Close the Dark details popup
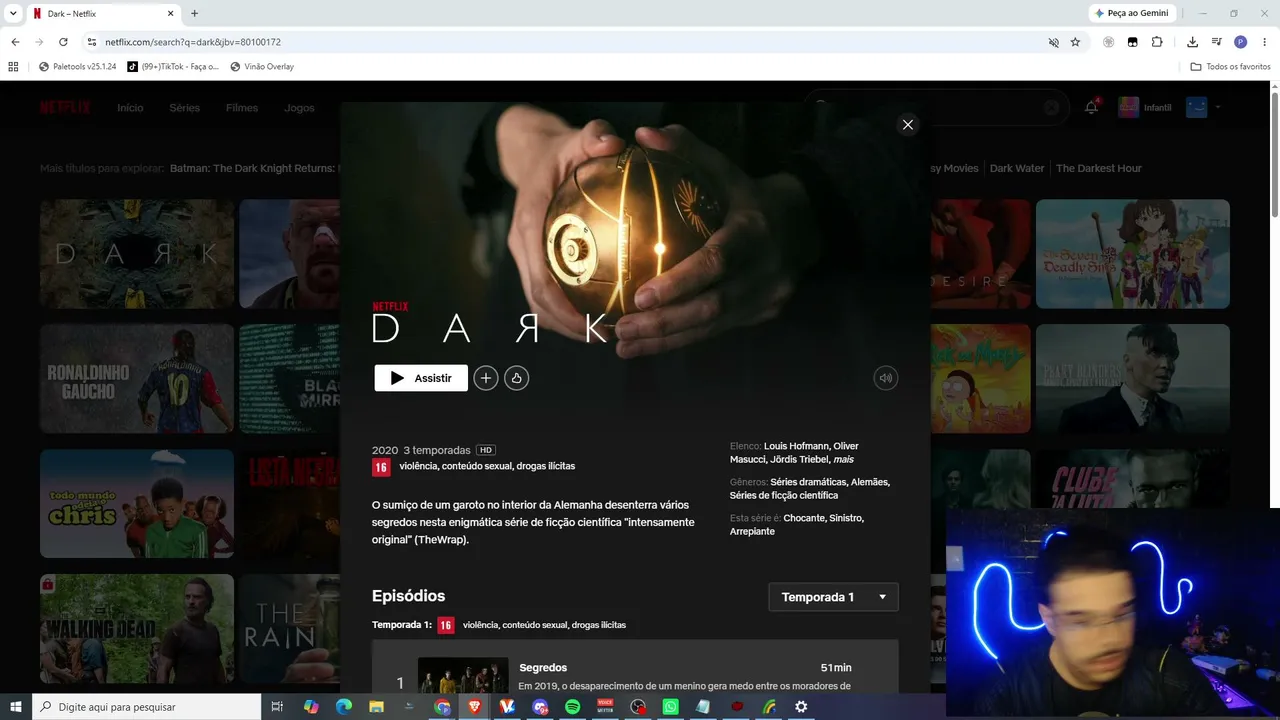This screenshot has width=1280, height=720. pyautogui.click(x=908, y=125)
